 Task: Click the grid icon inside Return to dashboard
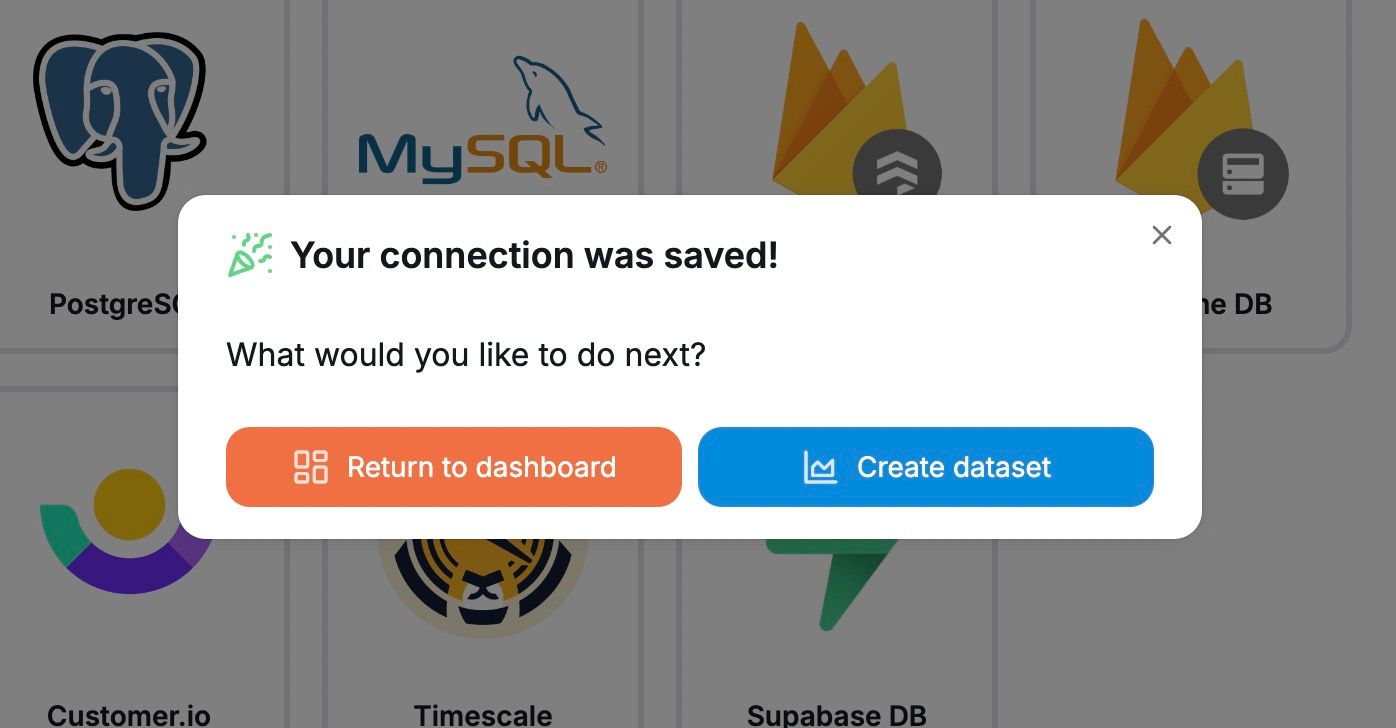point(313,466)
